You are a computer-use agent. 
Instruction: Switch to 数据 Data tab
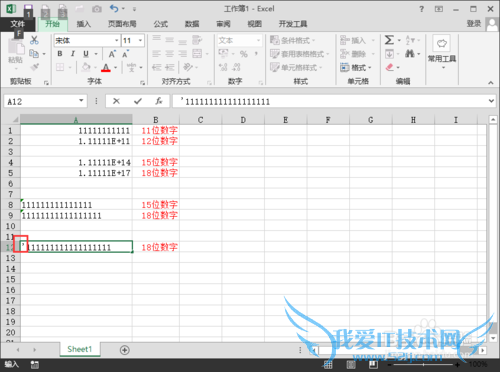point(192,24)
